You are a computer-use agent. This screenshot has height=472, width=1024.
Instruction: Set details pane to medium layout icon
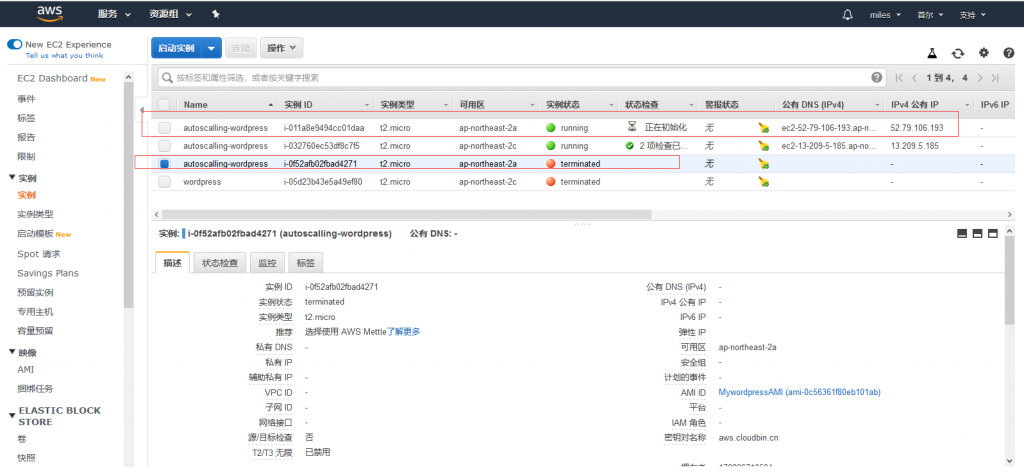pos(978,234)
